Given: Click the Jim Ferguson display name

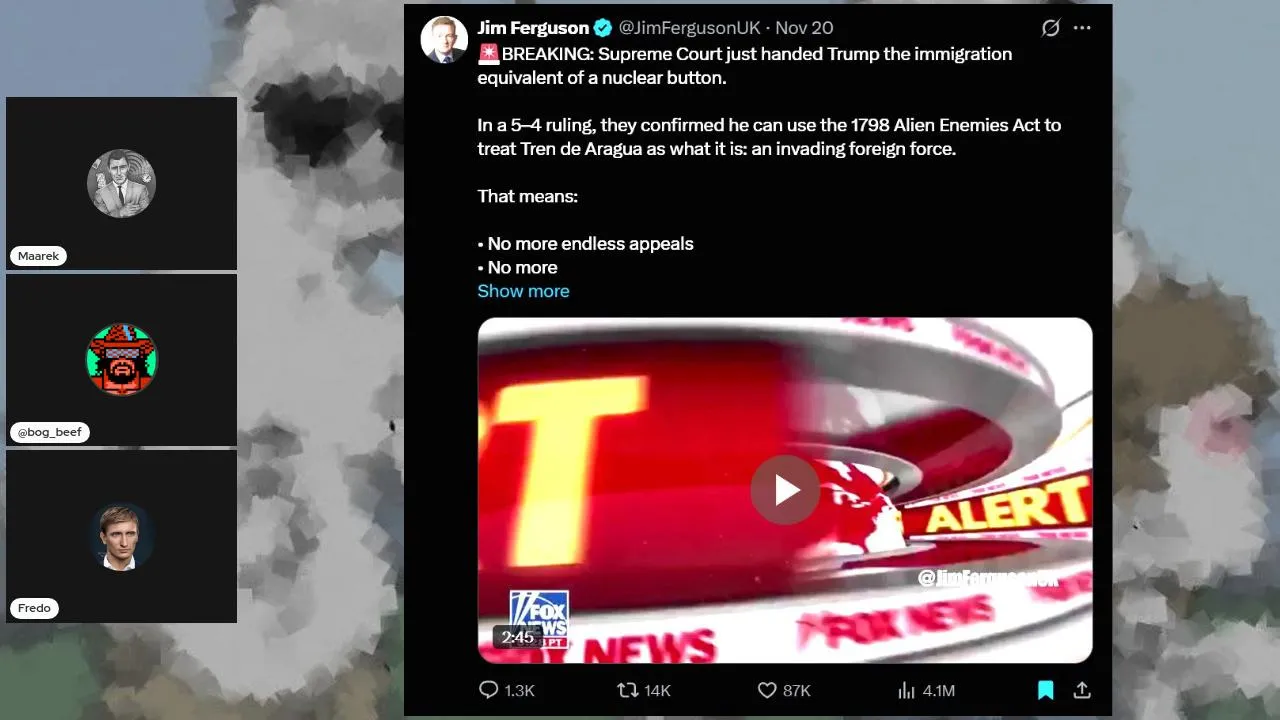Looking at the screenshot, I should tap(533, 28).
